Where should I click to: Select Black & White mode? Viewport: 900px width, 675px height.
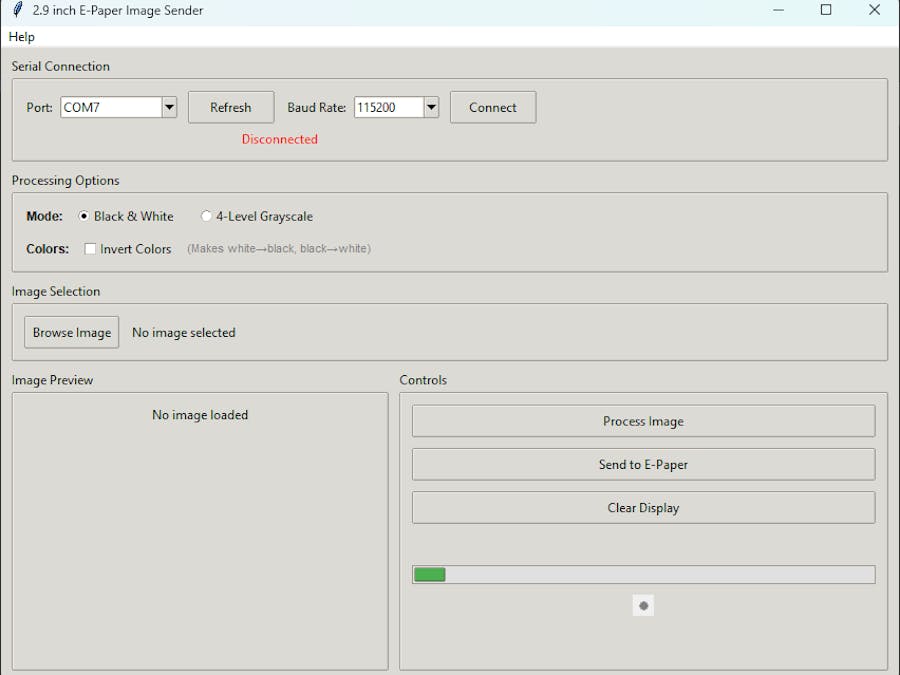point(85,217)
